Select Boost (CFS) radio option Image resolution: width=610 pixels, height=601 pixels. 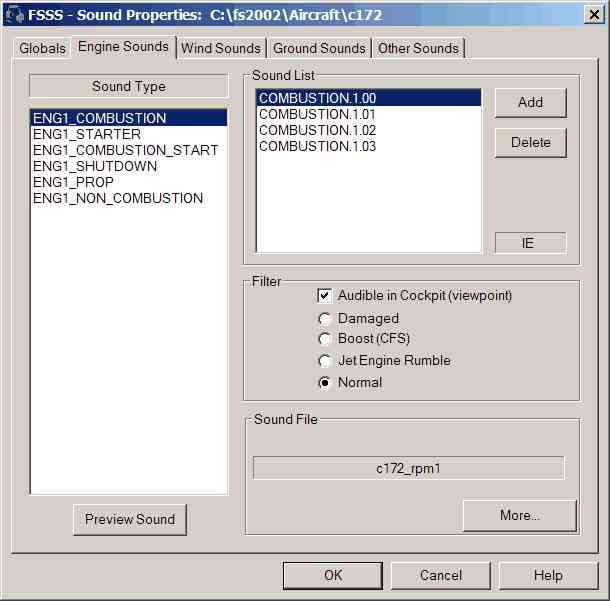324,339
